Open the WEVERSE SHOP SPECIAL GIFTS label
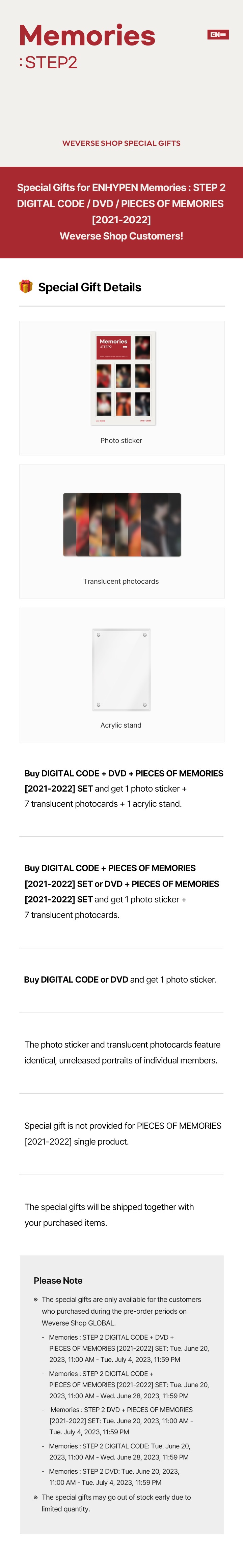Image resolution: width=243 pixels, height=1568 pixels. (x=122, y=143)
